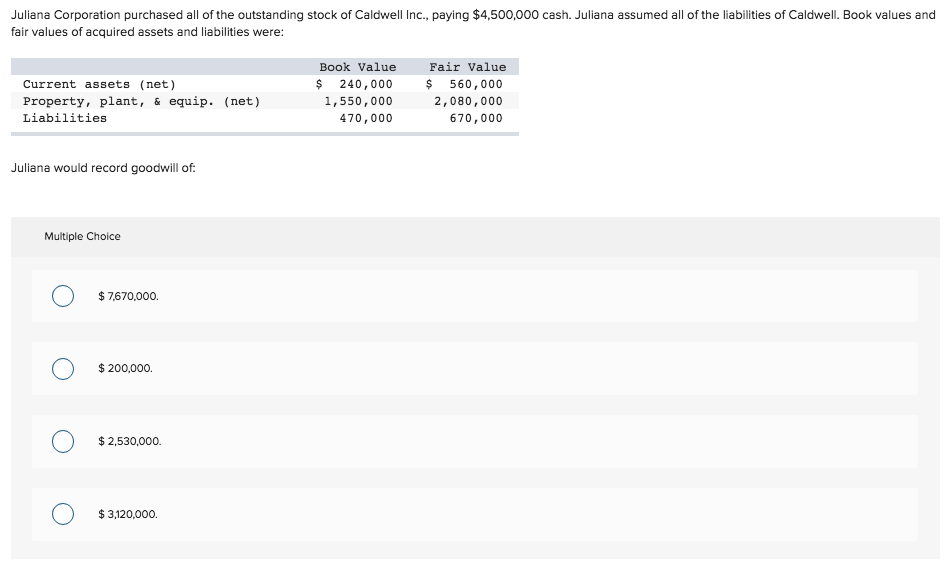
Task: Click the '$ 3,120,000.' answer label
Action: click(x=128, y=514)
